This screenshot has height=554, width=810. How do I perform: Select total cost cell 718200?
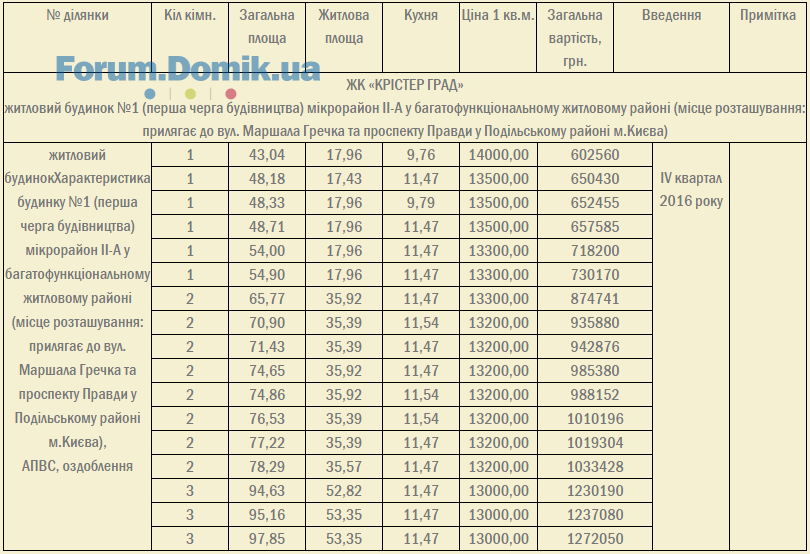point(595,251)
